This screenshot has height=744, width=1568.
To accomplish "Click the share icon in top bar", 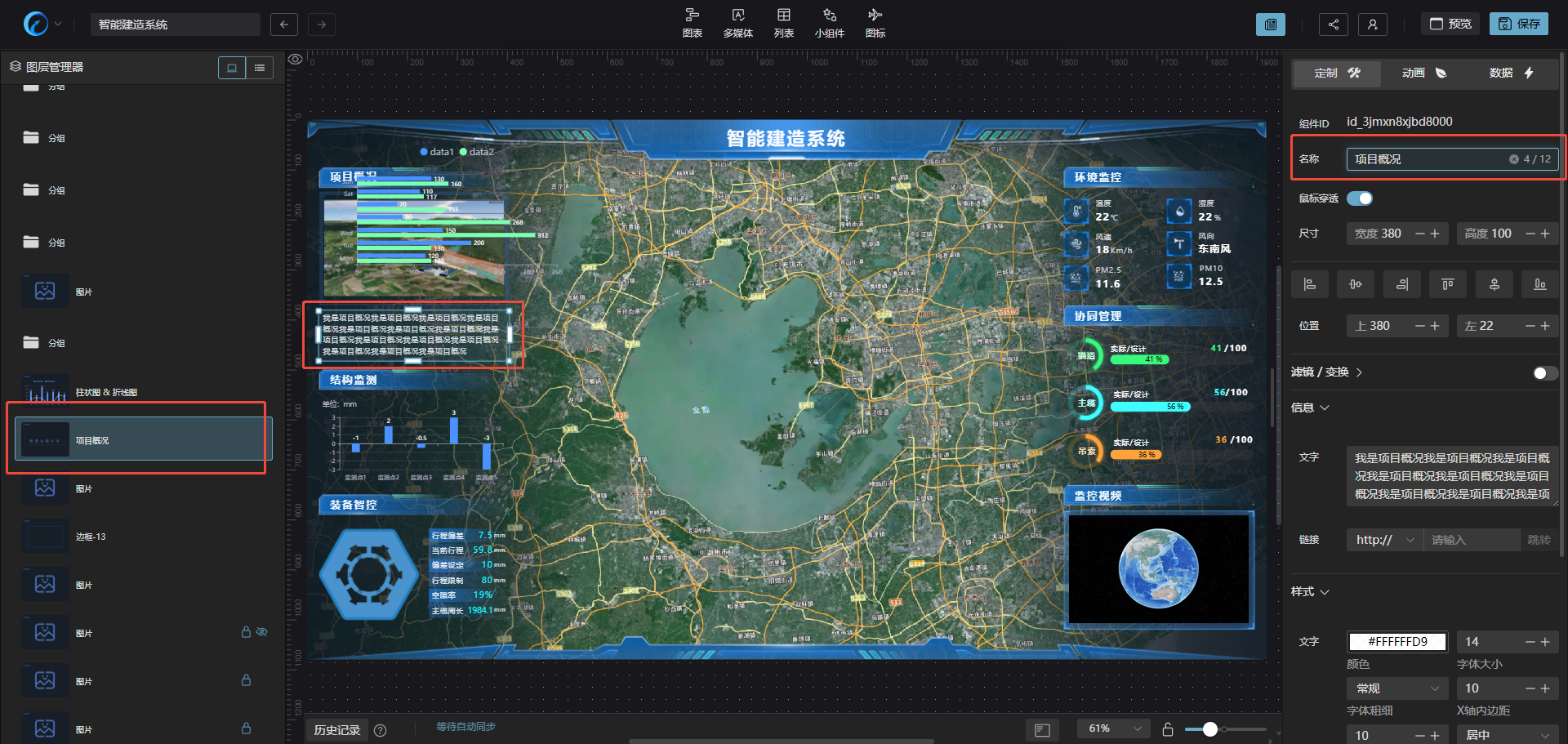I will 1333,25.
